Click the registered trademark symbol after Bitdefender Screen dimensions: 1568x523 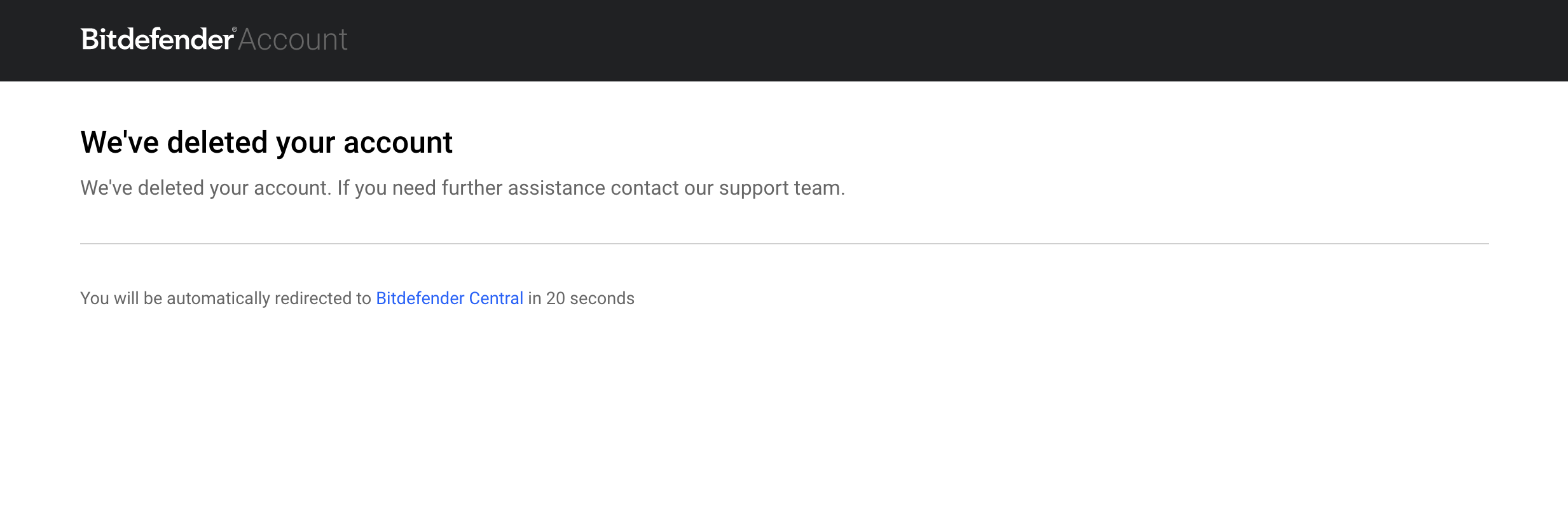click(235, 30)
